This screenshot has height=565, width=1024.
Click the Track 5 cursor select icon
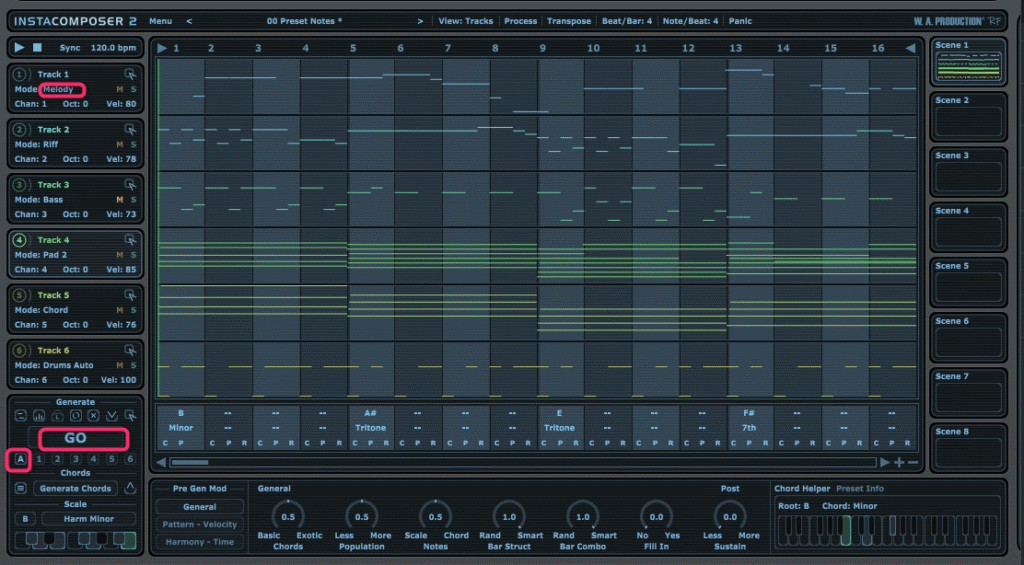130,295
